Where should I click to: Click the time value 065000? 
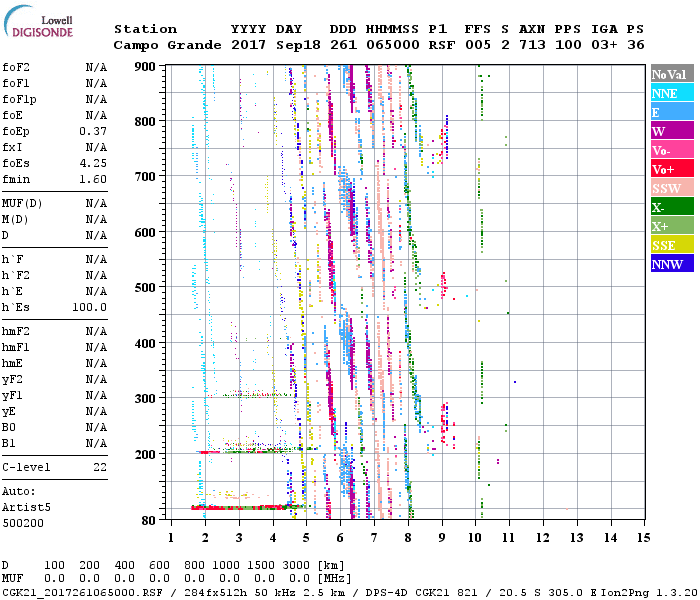click(x=393, y=45)
